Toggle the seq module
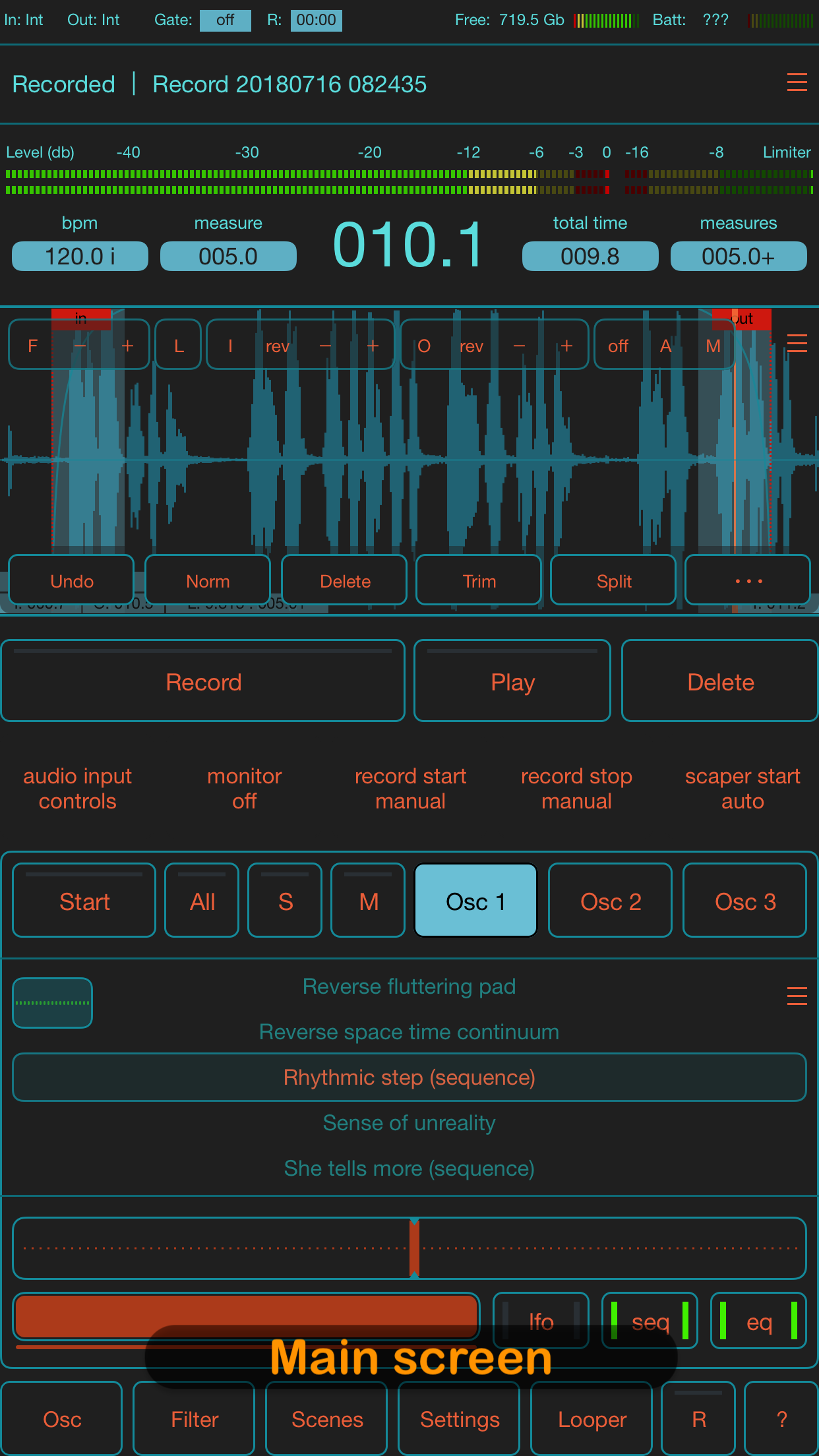Viewport: 819px width, 1456px height. tap(650, 1321)
